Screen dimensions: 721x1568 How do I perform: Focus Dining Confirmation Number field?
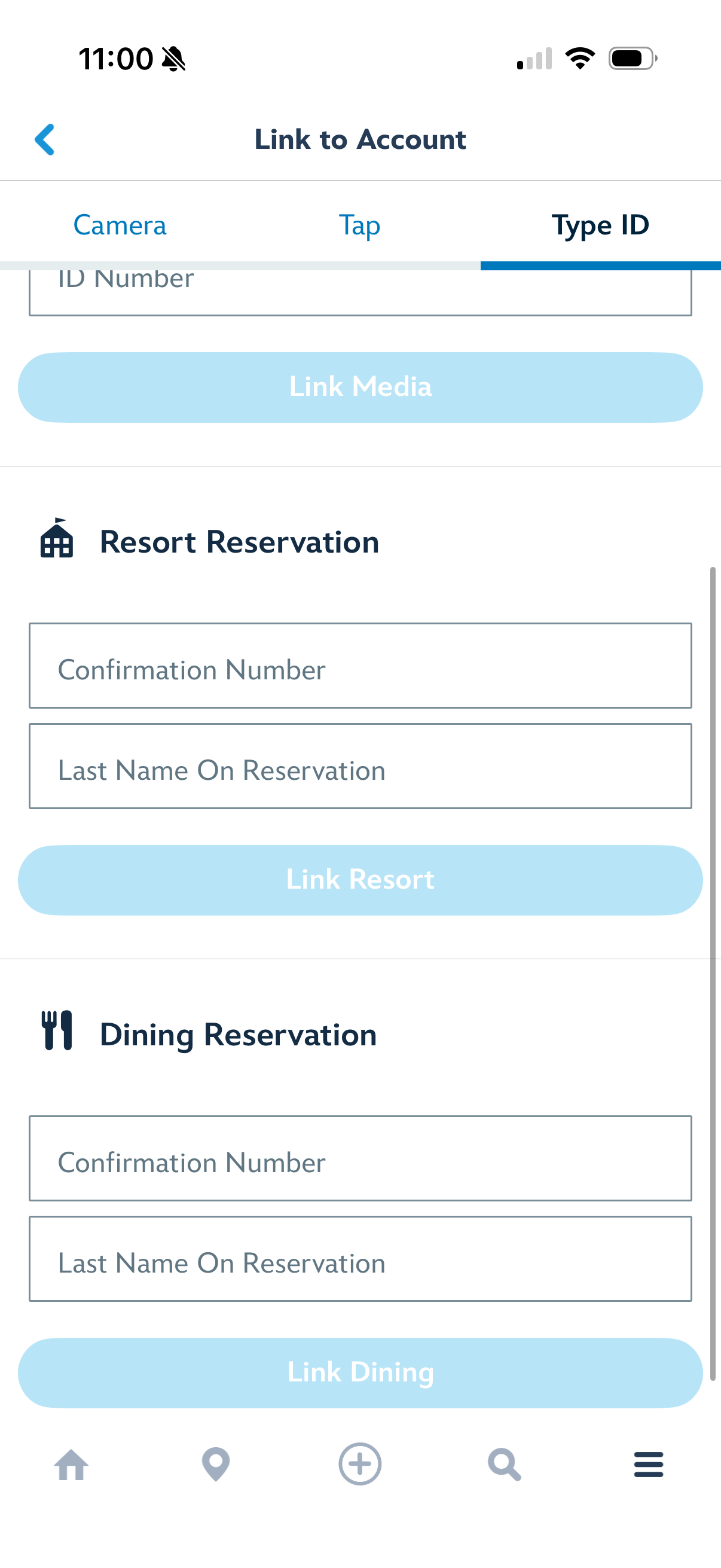tap(360, 1158)
